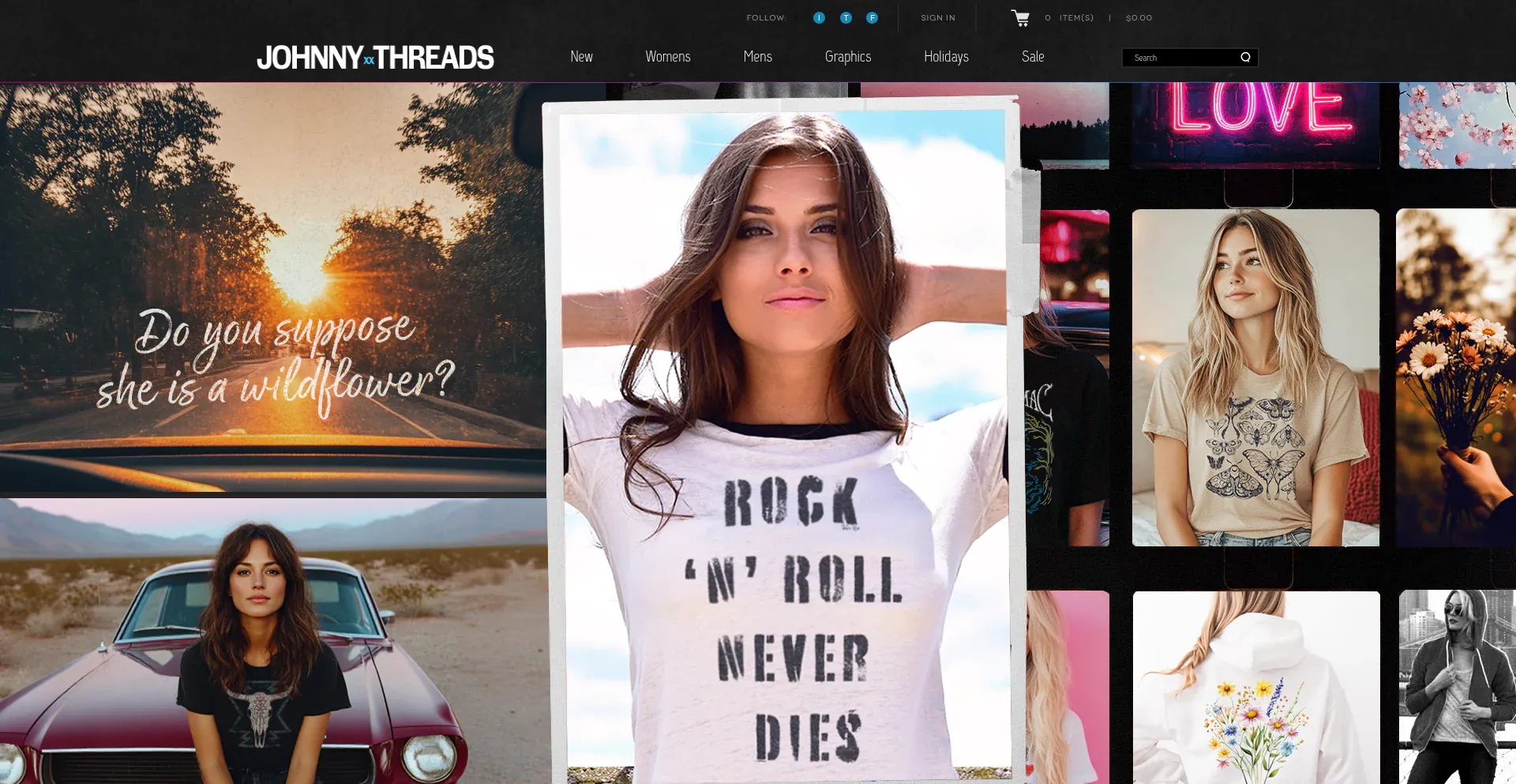
Task: Click the Sign In link
Action: [938, 17]
